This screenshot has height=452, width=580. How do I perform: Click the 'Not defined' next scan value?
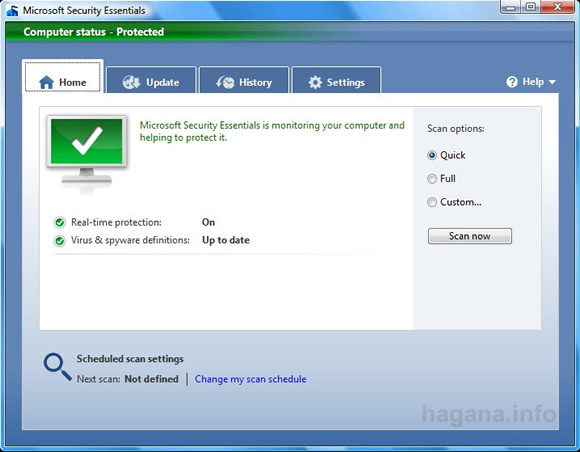(151, 379)
